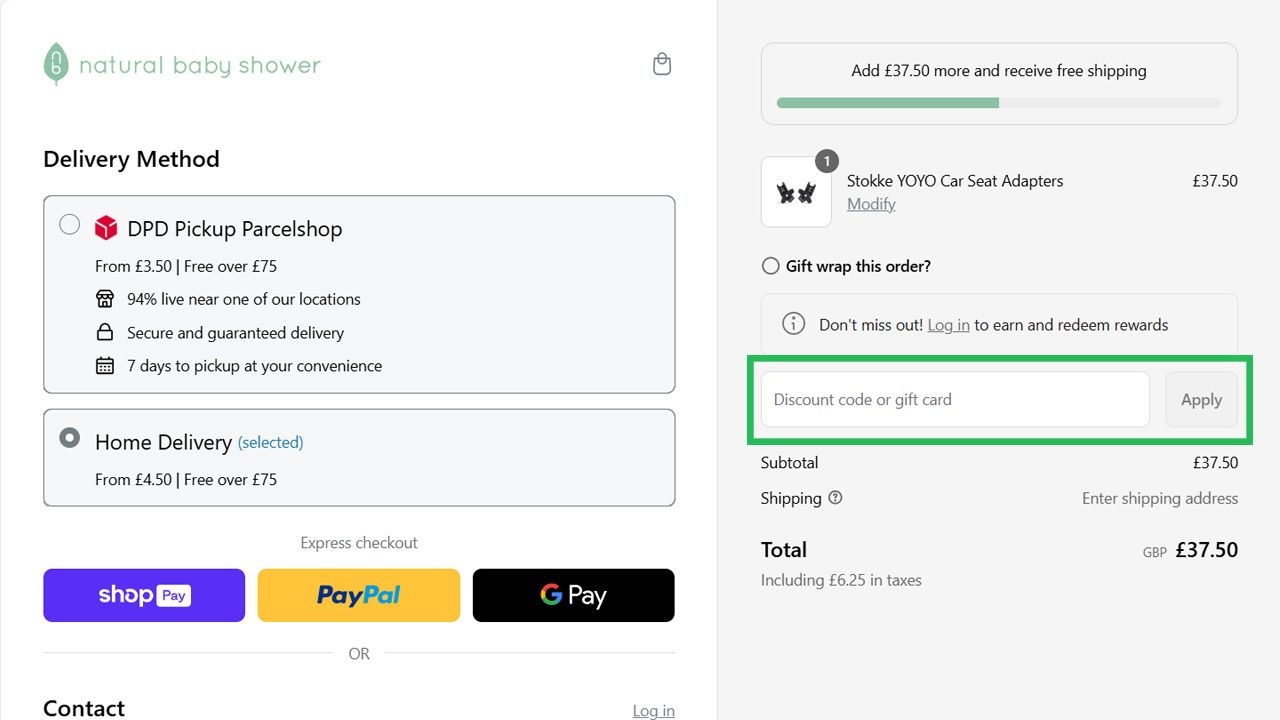Enable gift wrap for this order
The height and width of the screenshot is (720, 1280).
click(x=770, y=266)
